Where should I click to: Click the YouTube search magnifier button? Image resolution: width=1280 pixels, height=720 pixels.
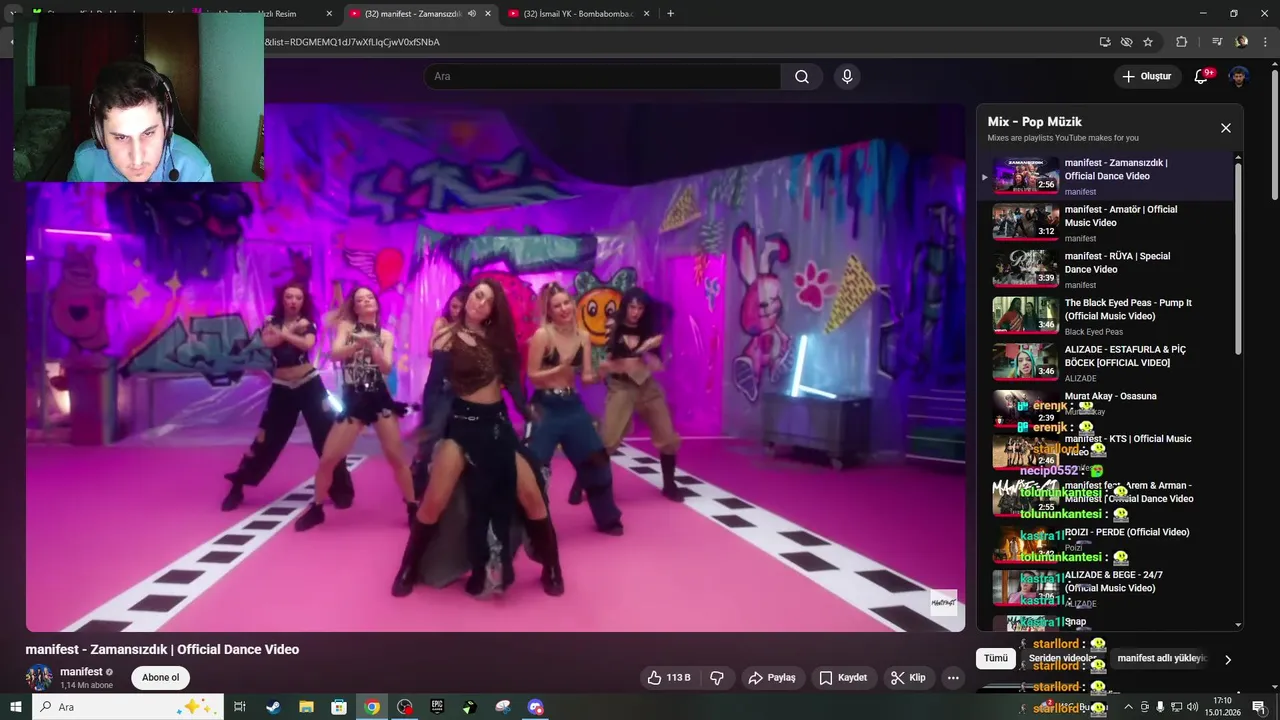click(x=802, y=77)
